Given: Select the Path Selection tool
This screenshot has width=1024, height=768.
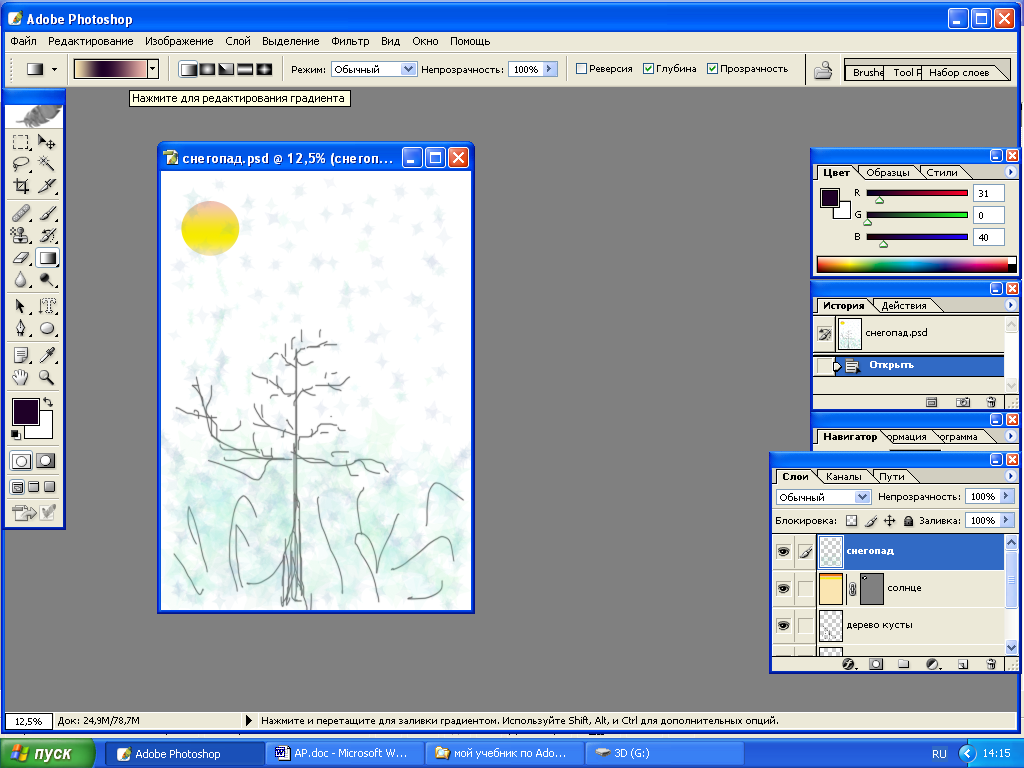Looking at the screenshot, I should click(x=21, y=306).
